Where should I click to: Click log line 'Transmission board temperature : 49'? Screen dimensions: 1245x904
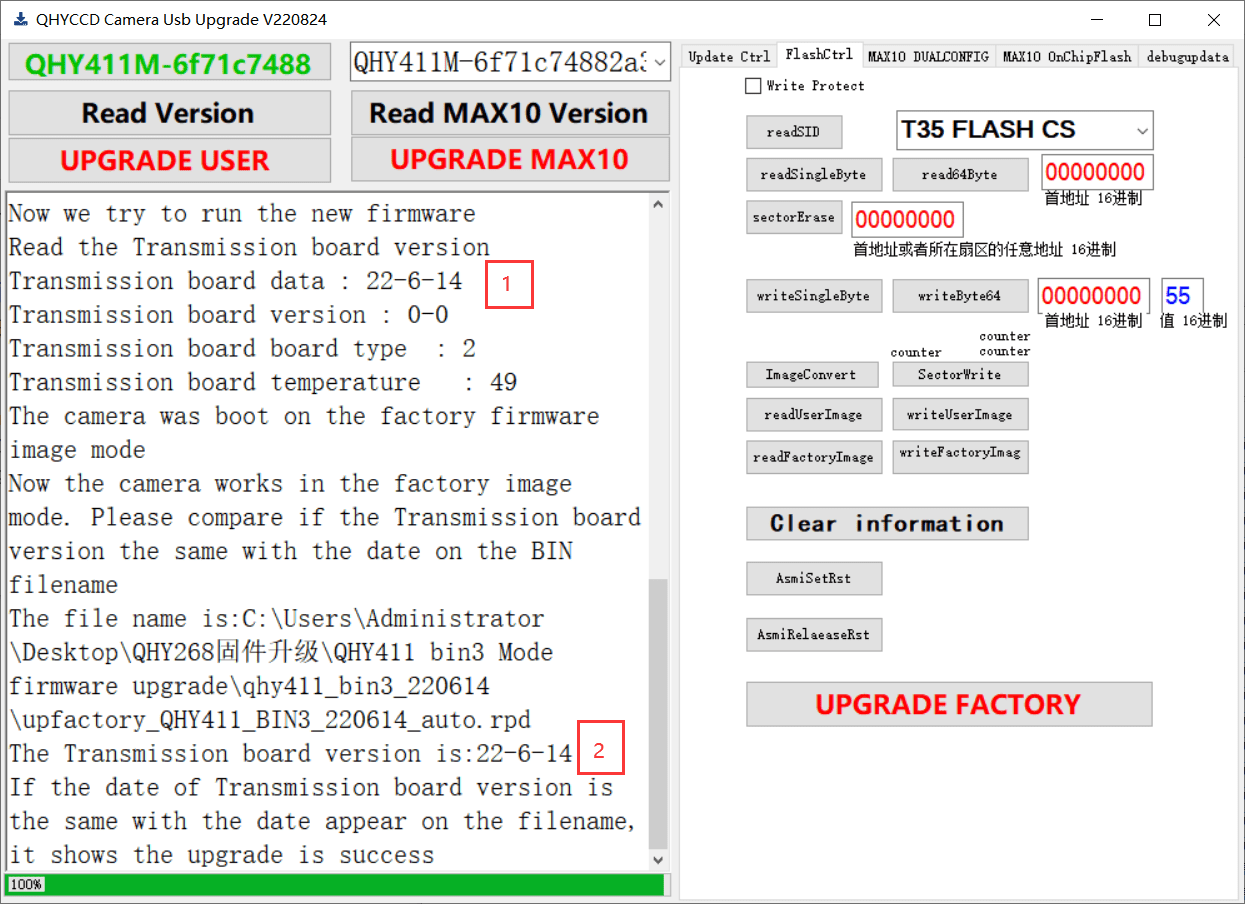coord(263,382)
